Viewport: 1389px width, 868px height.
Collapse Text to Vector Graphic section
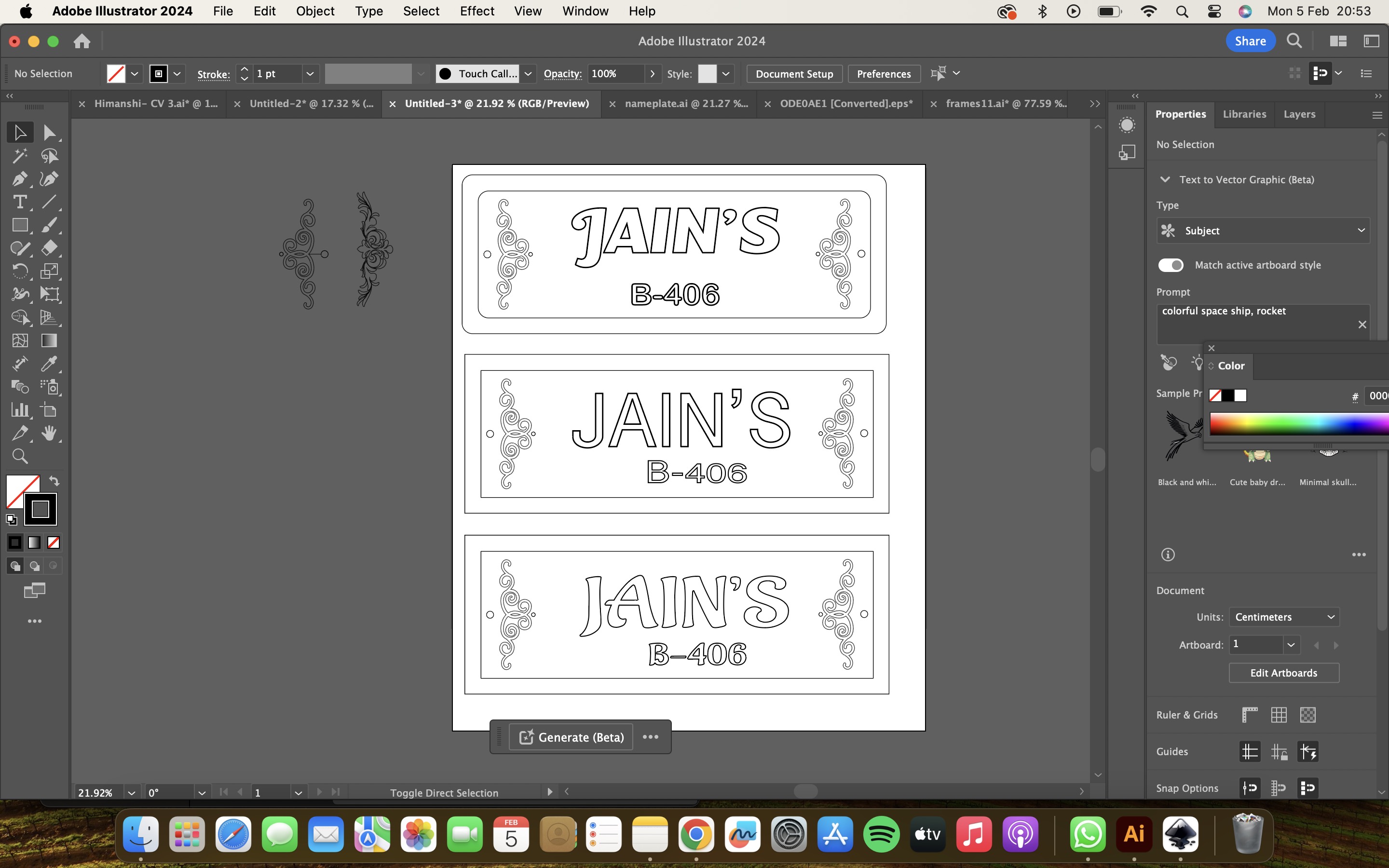(x=1165, y=180)
